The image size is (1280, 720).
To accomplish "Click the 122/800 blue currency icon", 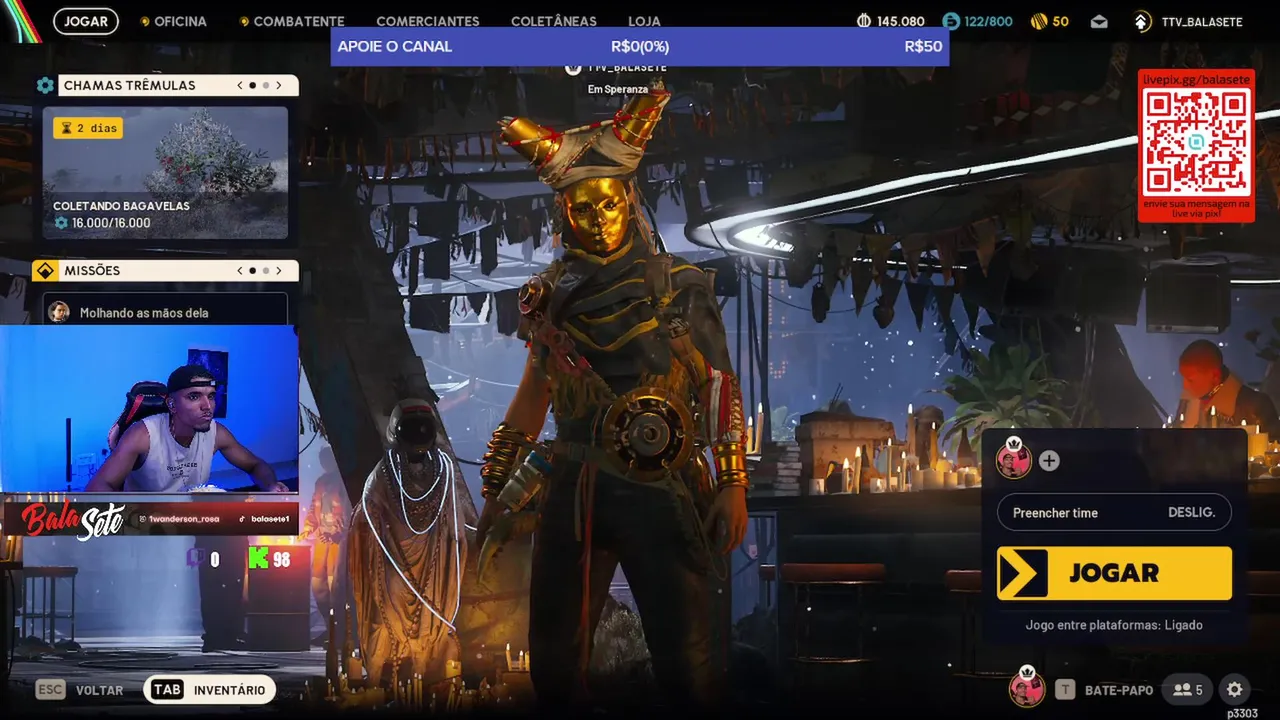I will pyautogui.click(x=951, y=21).
